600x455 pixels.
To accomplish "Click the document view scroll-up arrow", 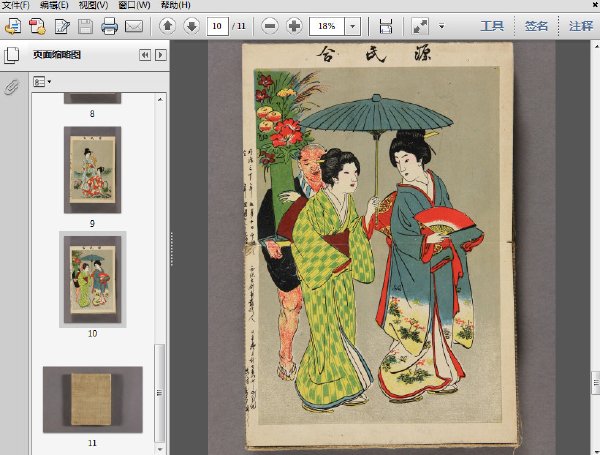I will 596,46.
